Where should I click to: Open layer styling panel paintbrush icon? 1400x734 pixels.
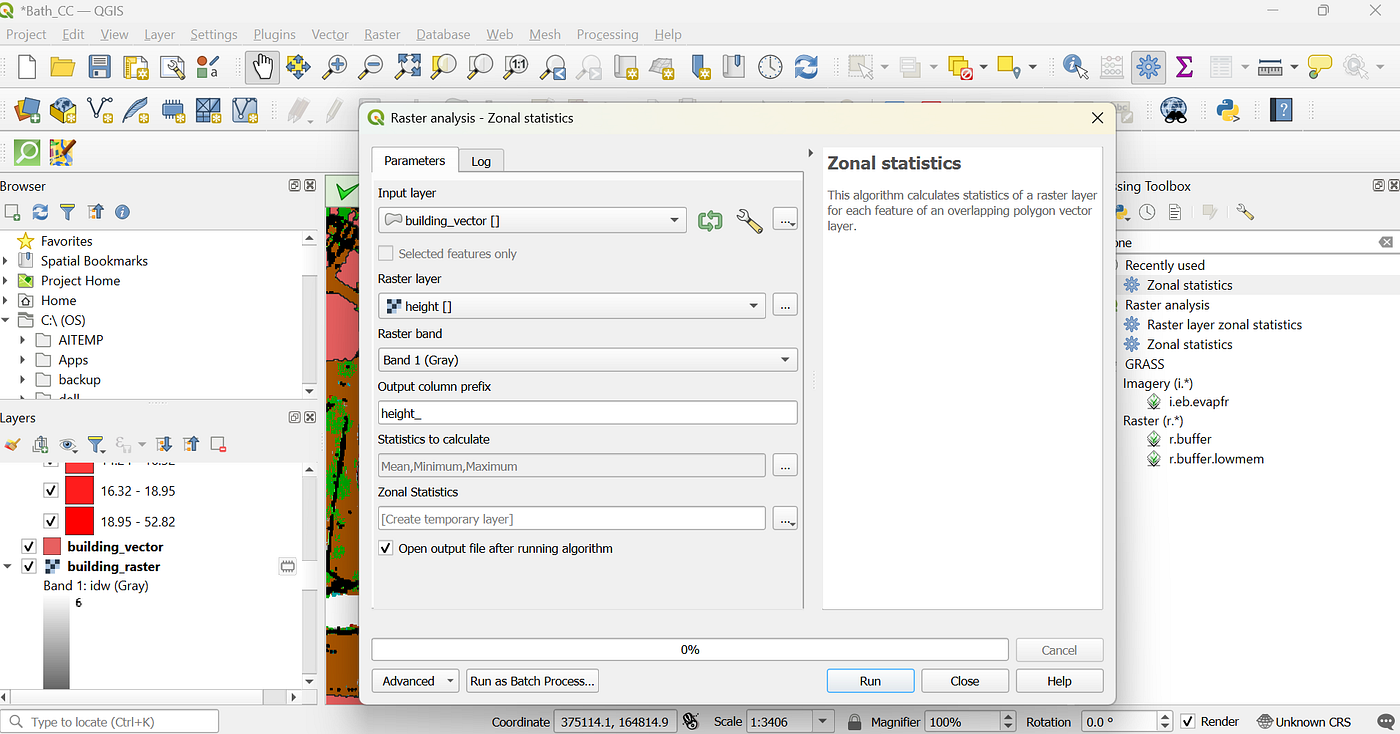click(x=12, y=444)
